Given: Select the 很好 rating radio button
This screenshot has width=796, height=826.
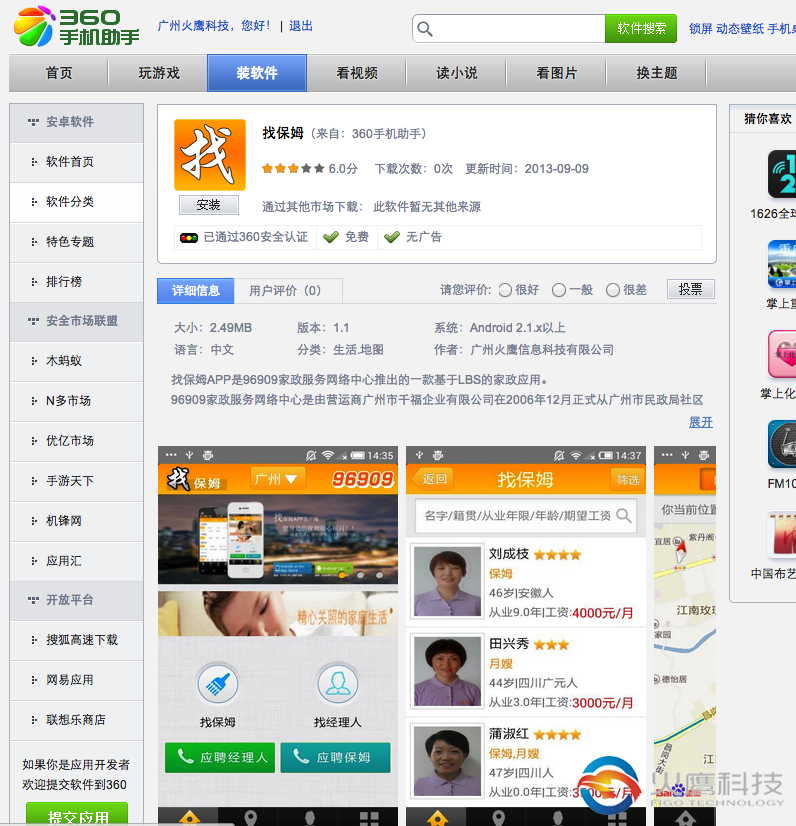Looking at the screenshot, I should click(505, 290).
